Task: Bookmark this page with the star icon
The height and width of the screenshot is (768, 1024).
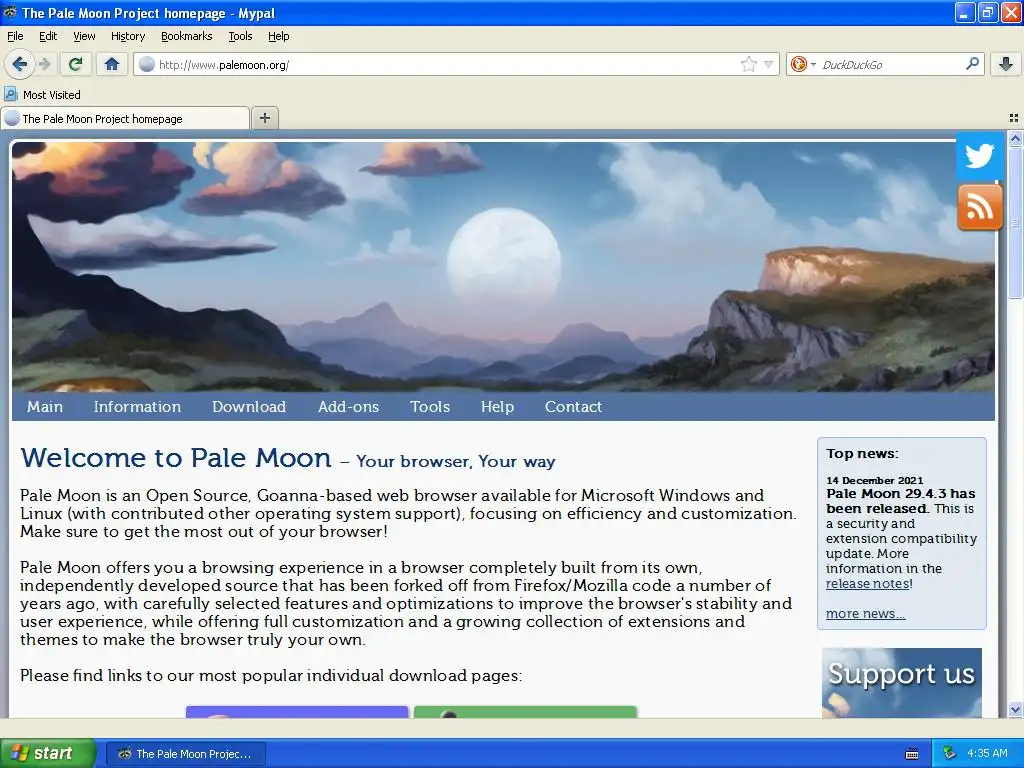Action: point(748,64)
